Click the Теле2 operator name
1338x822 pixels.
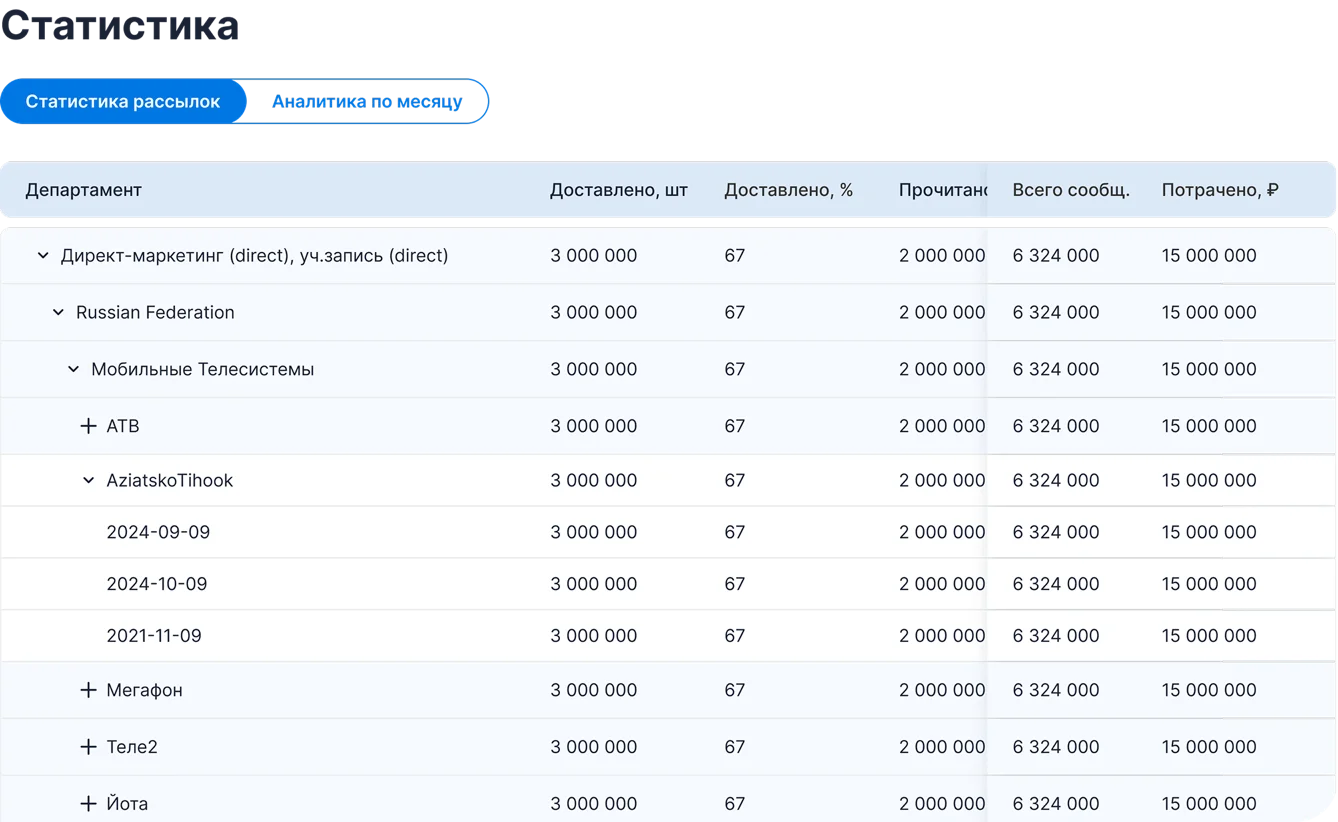tap(132, 748)
